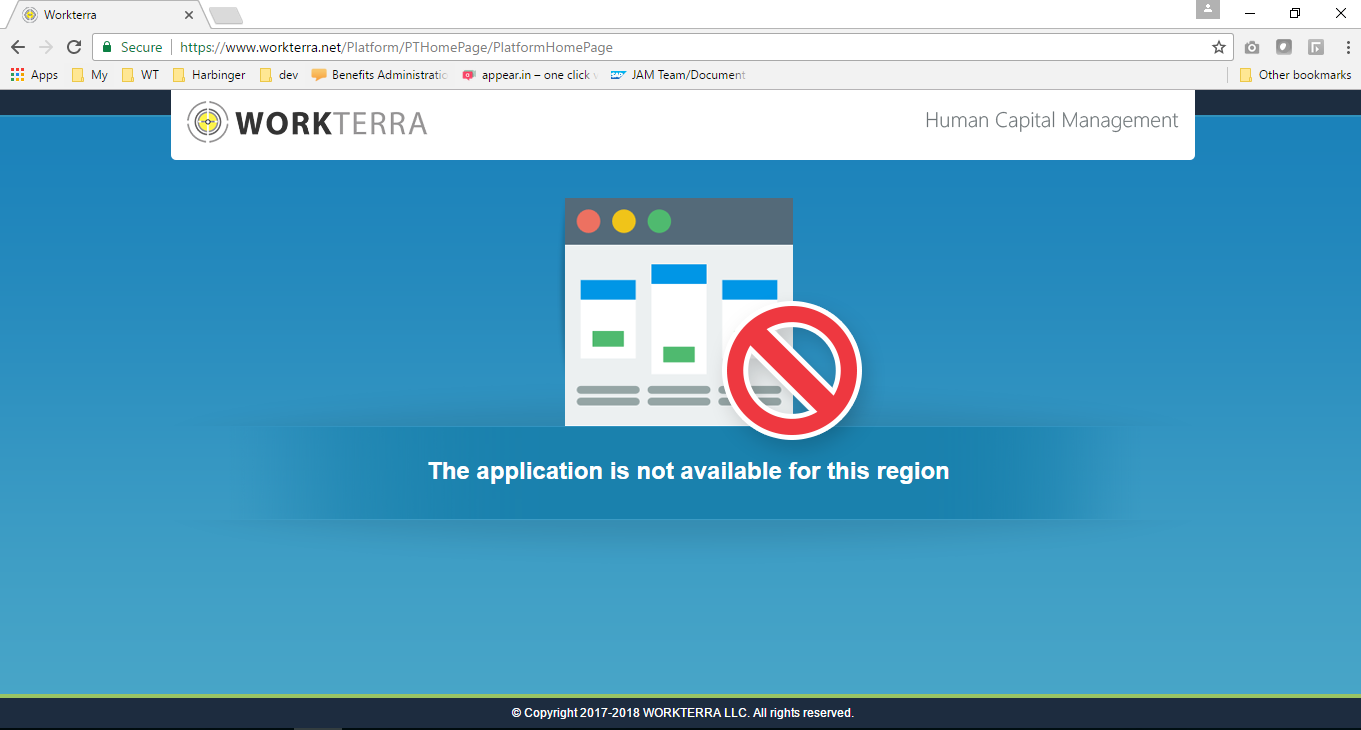Open the Benefits Administration bookmark
1361x730 pixels.
pyautogui.click(x=380, y=75)
